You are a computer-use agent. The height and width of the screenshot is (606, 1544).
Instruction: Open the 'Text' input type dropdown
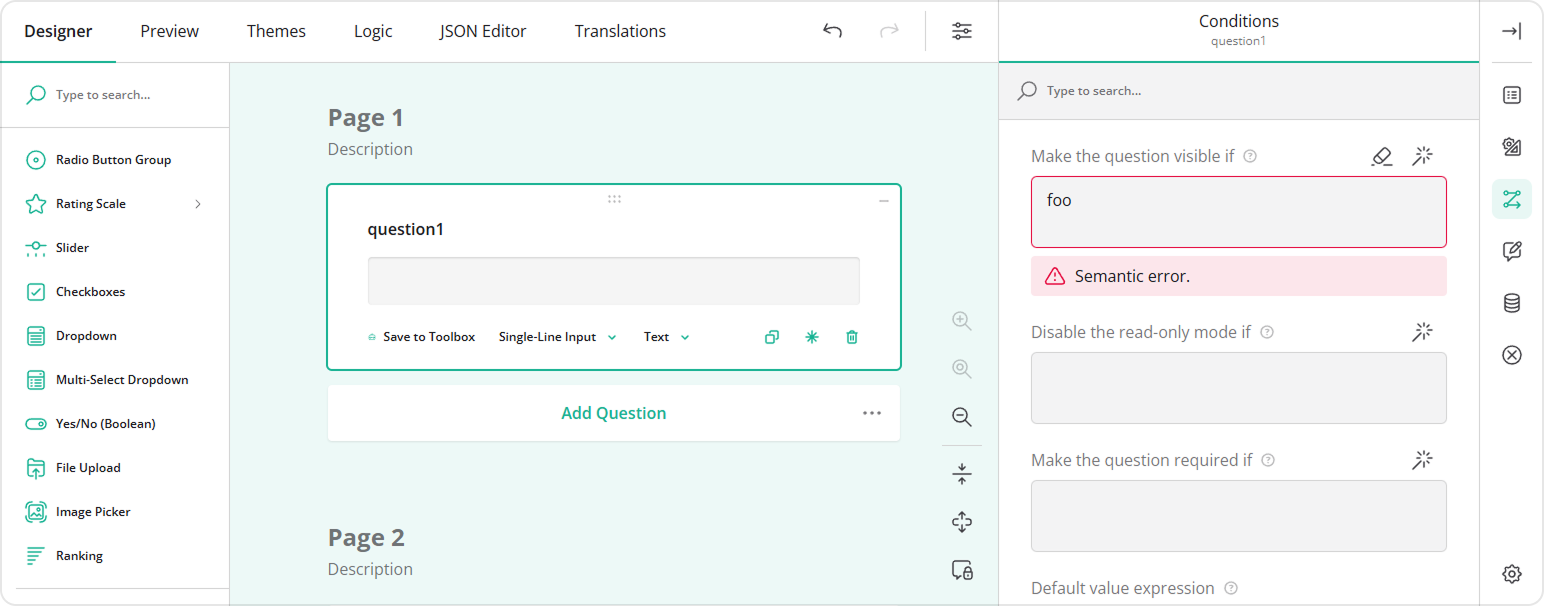[665, 337]
